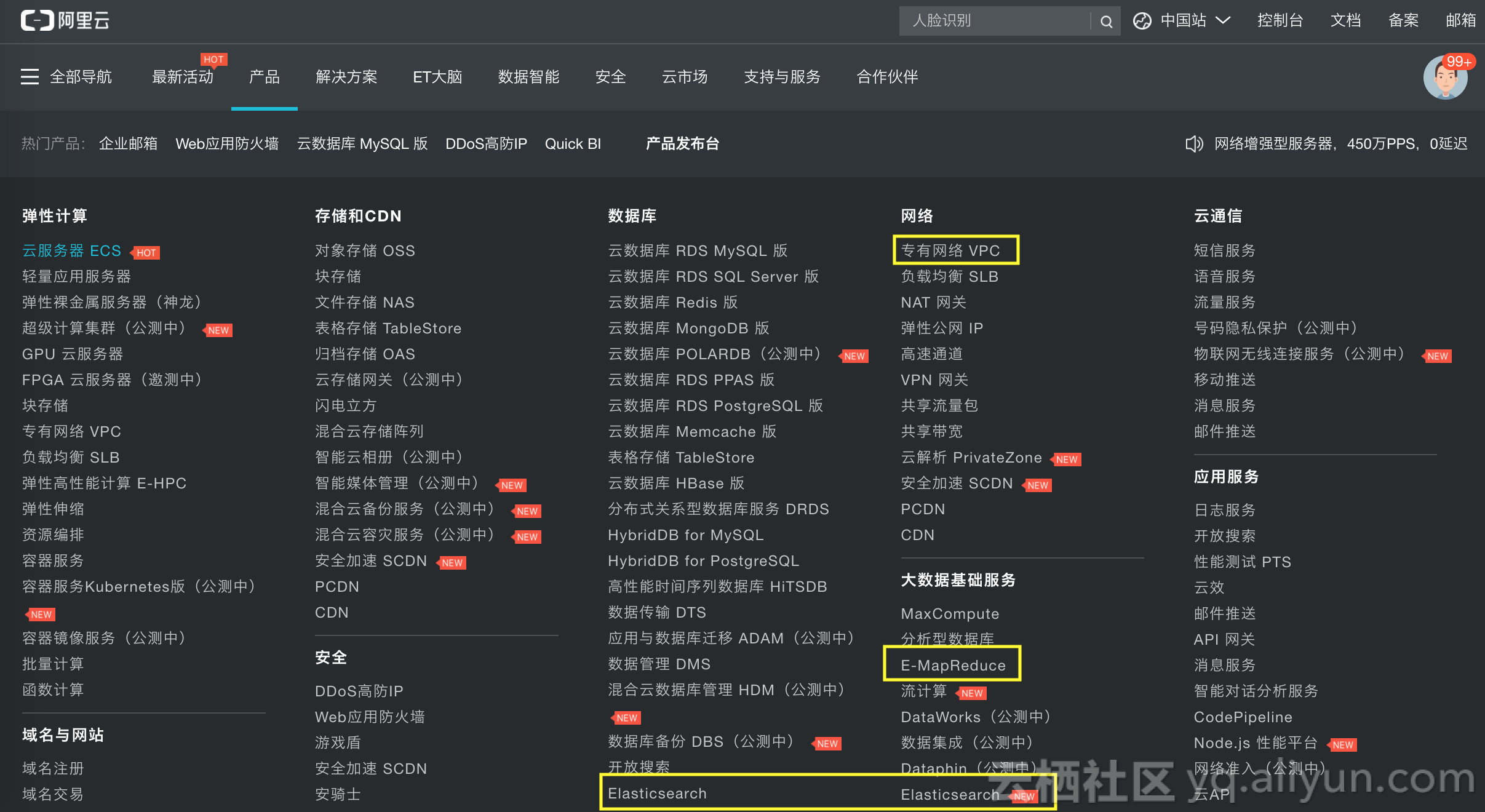Open the hot product DDoS高防IP
The height and width of the screenshot is (812, 1485).
coord(486,144)
